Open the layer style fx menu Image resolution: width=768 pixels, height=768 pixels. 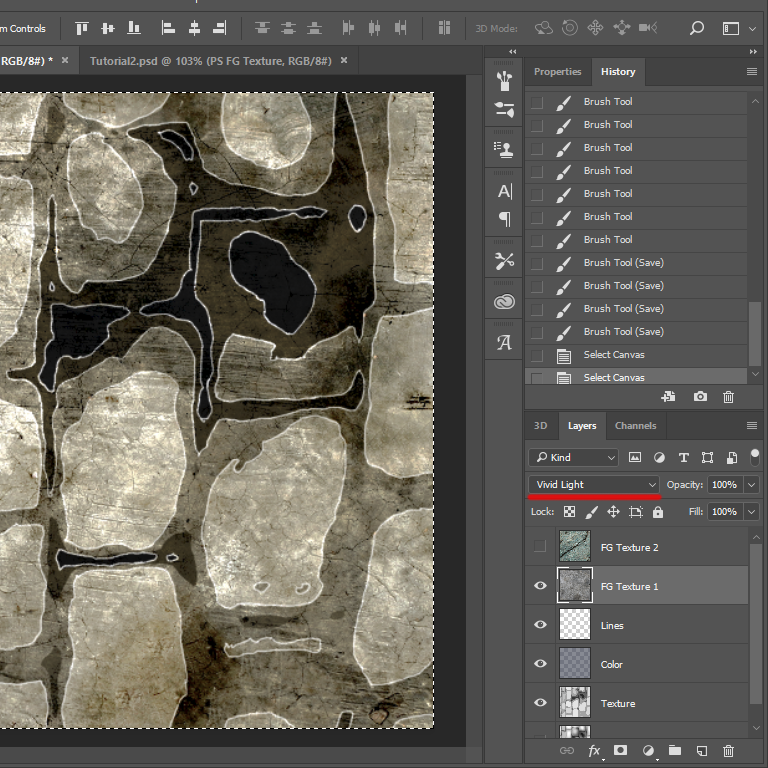594,751
